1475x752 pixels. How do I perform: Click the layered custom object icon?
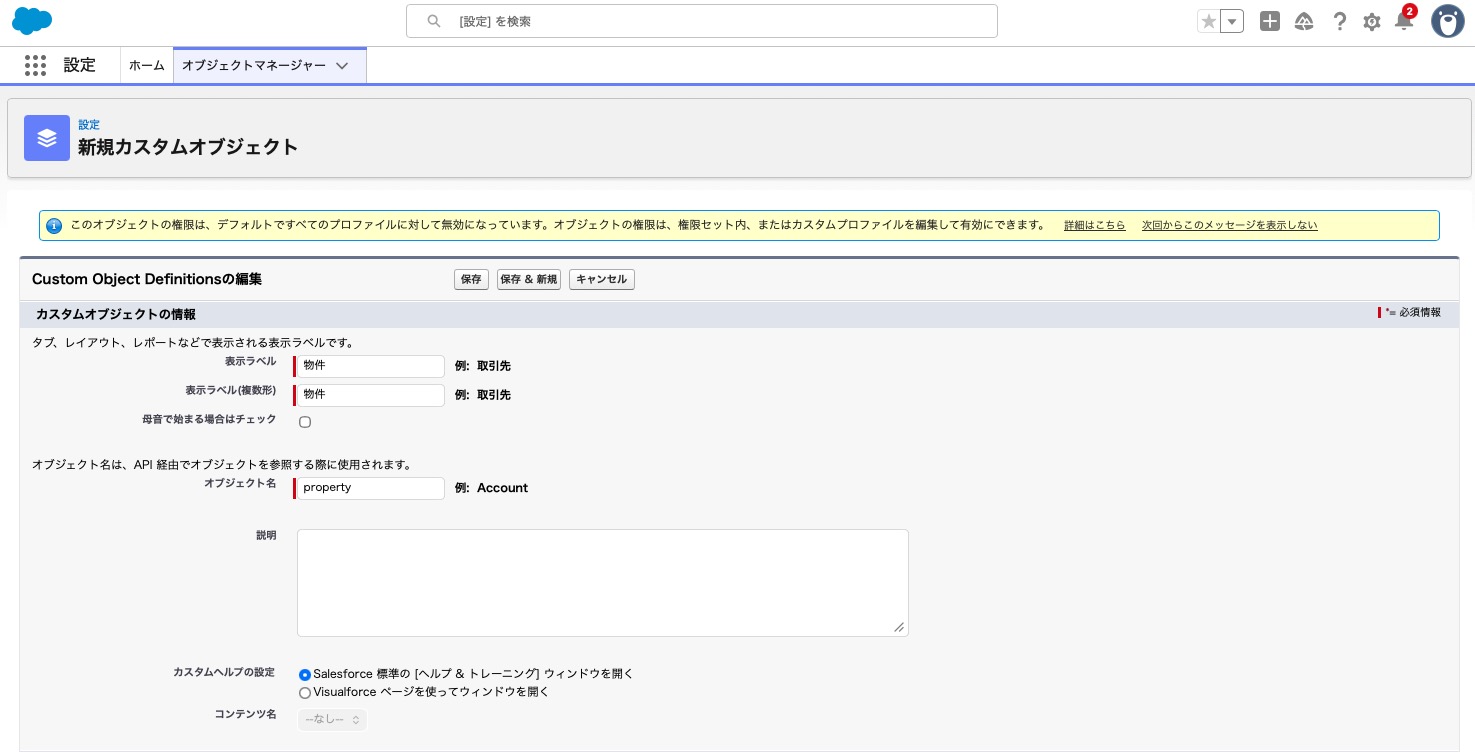coord(47,138)
